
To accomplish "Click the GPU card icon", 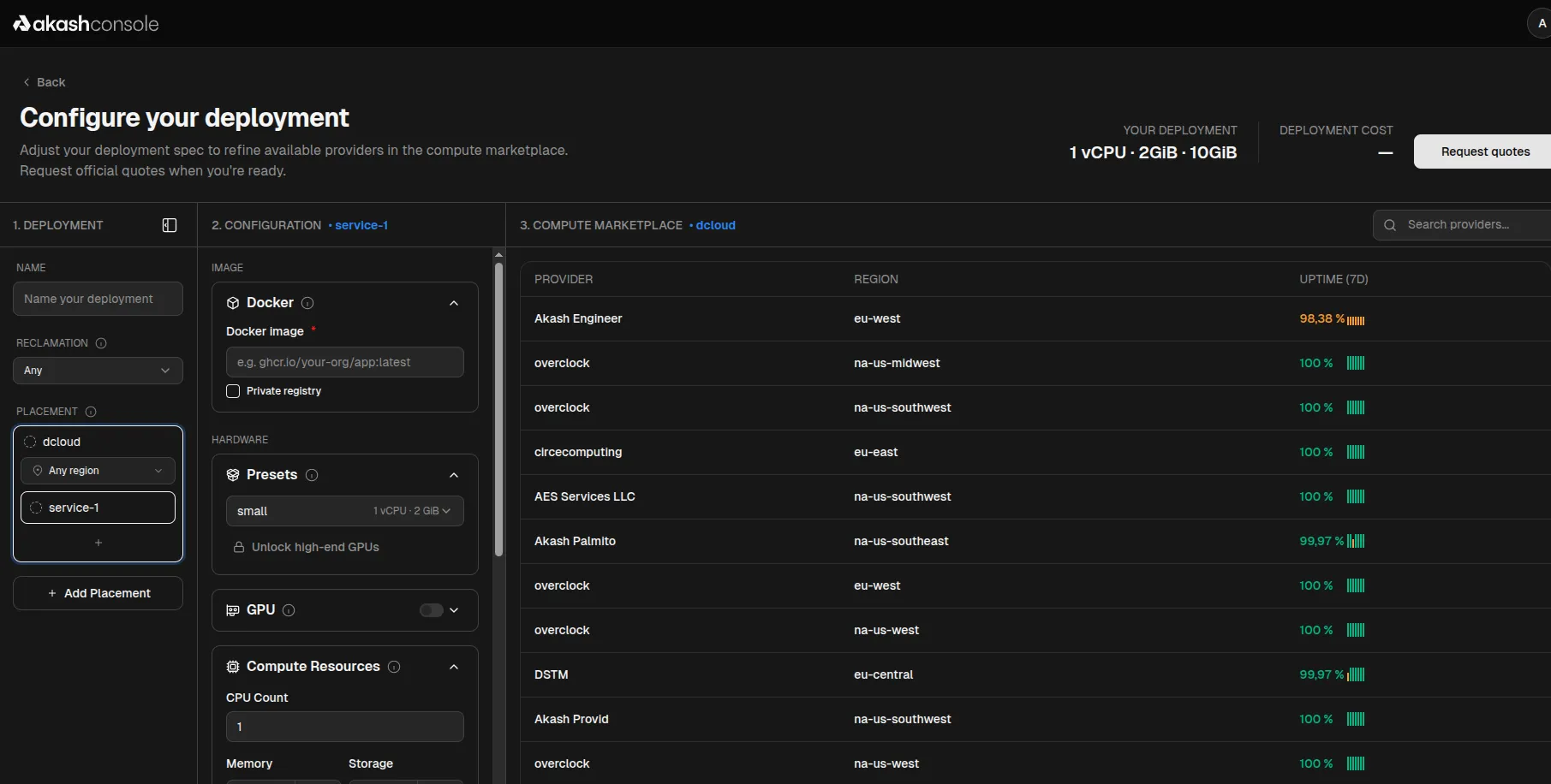I will tap(233, 610).
